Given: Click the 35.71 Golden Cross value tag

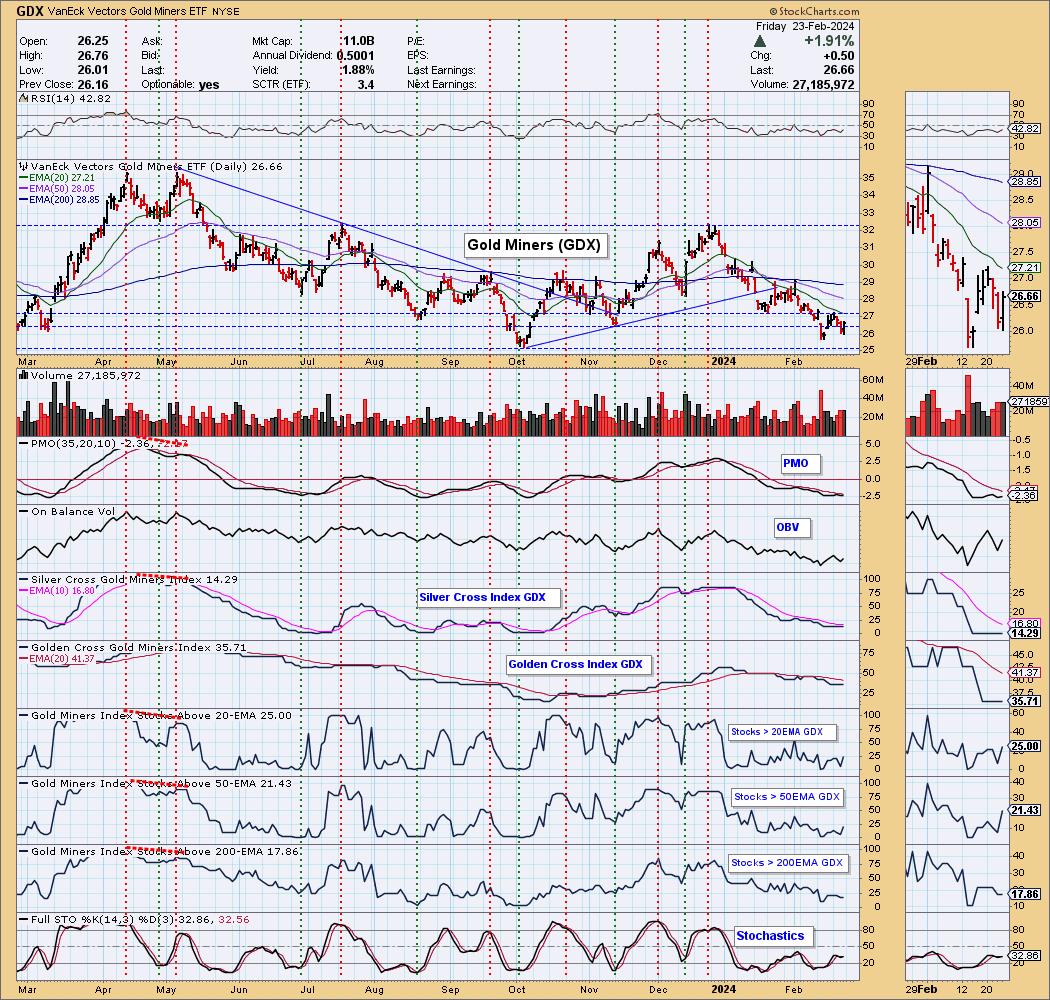Looking at the screenshot, I should (1027, 701).
